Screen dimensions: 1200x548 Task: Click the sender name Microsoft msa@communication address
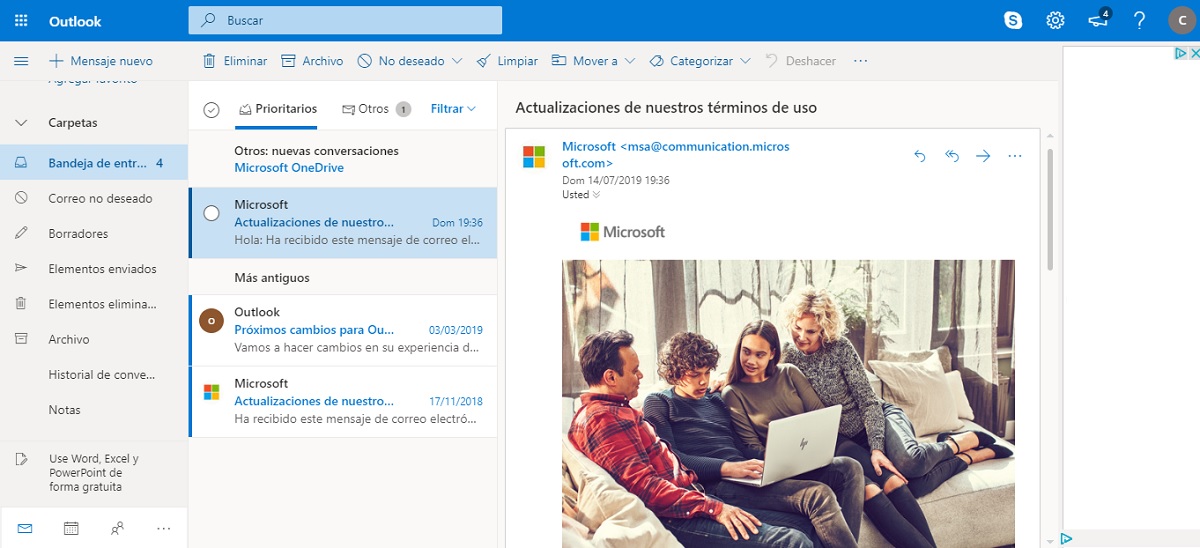click(x=676, y=154)
